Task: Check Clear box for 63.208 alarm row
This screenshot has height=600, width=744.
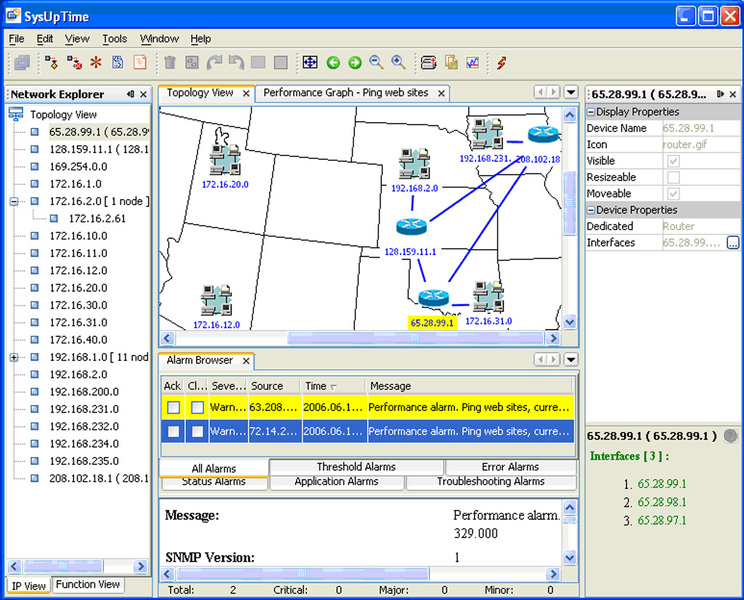Action: [197, 407]
